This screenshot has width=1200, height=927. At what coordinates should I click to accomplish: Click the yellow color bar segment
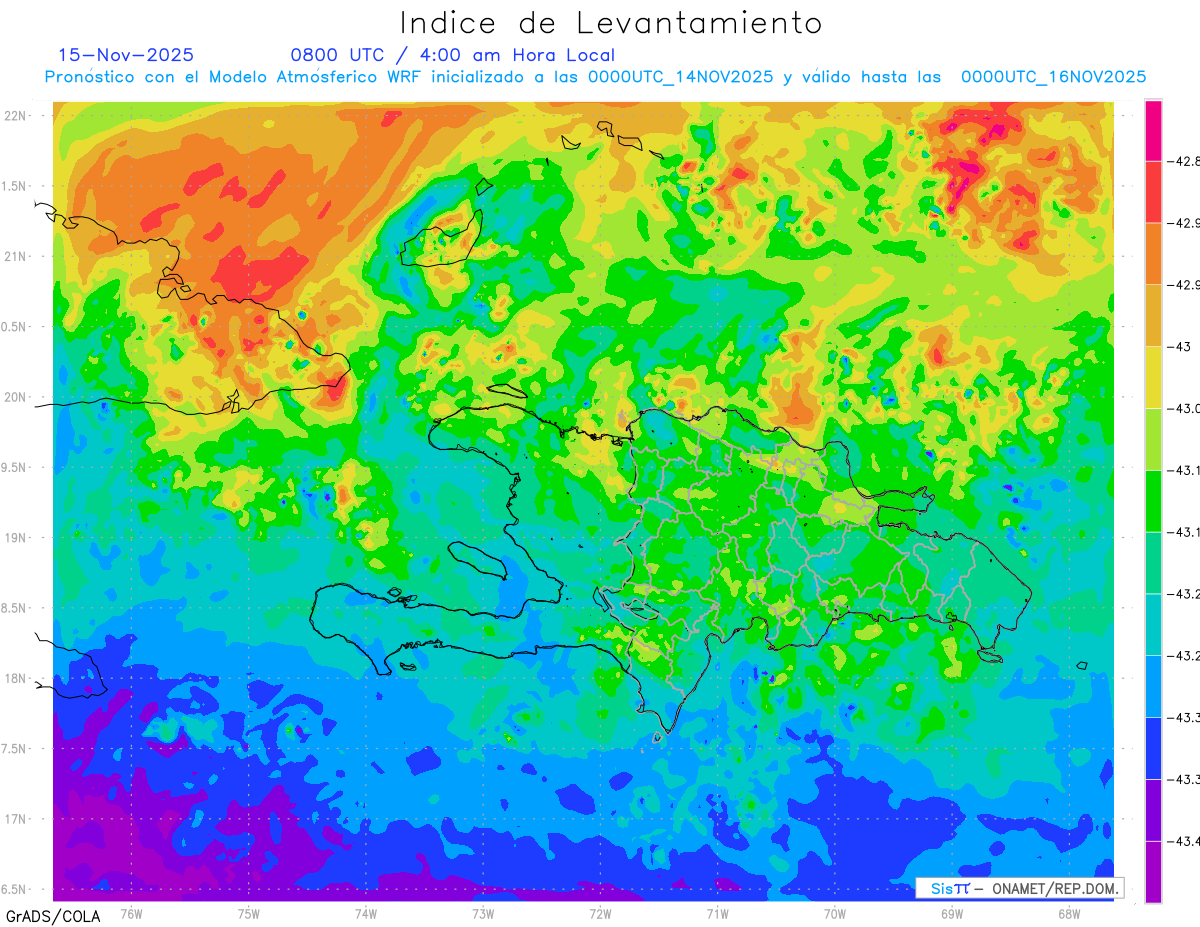pyautogui.click(x=1153, y=377)
